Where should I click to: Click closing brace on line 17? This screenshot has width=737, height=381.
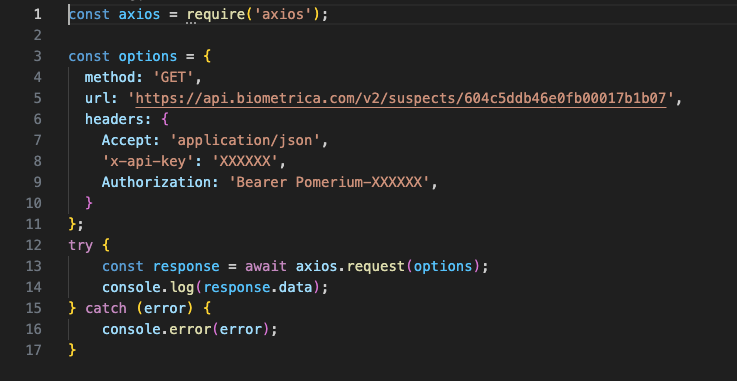(72, 350)
